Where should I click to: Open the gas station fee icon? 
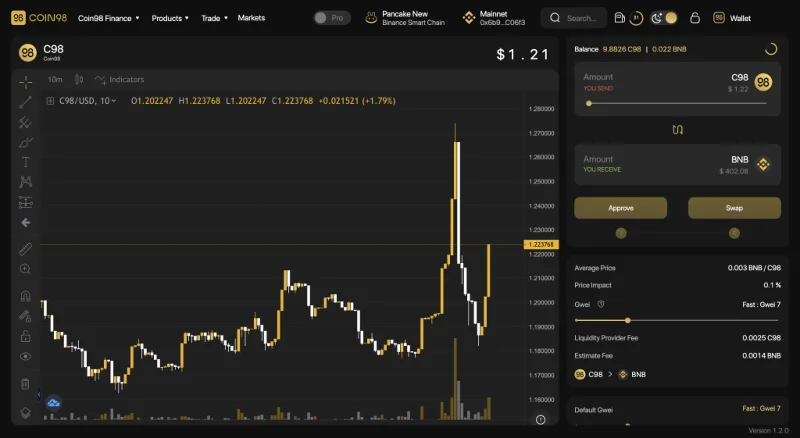[x=619, y=18]
